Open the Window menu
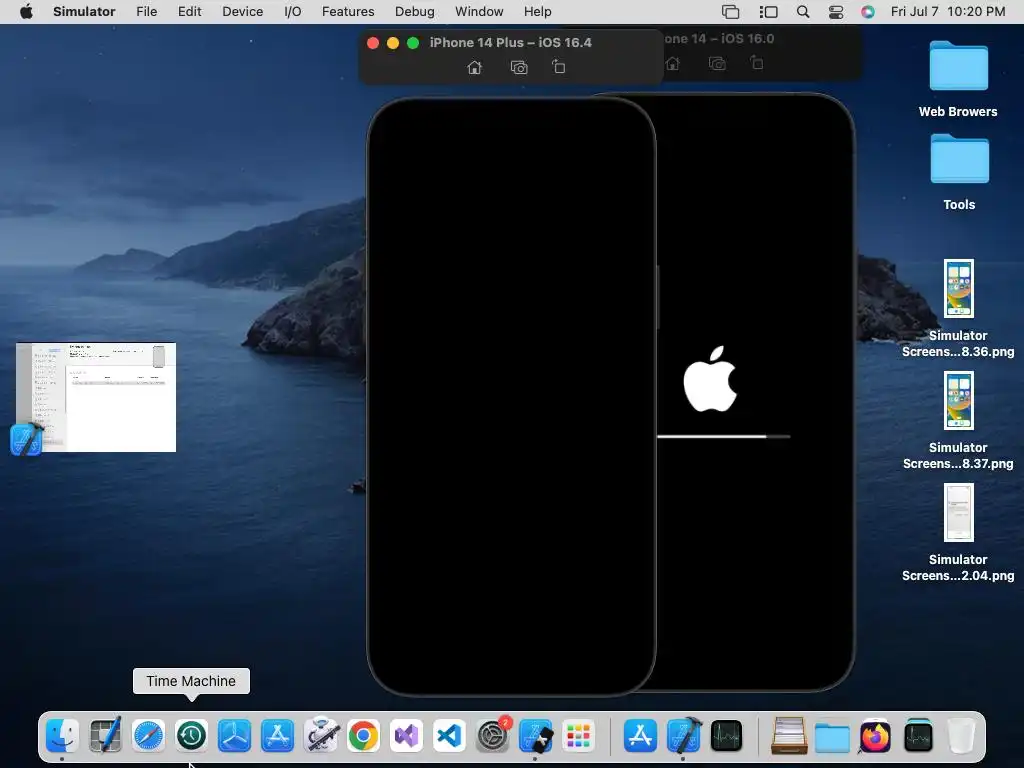 (479, 12)
